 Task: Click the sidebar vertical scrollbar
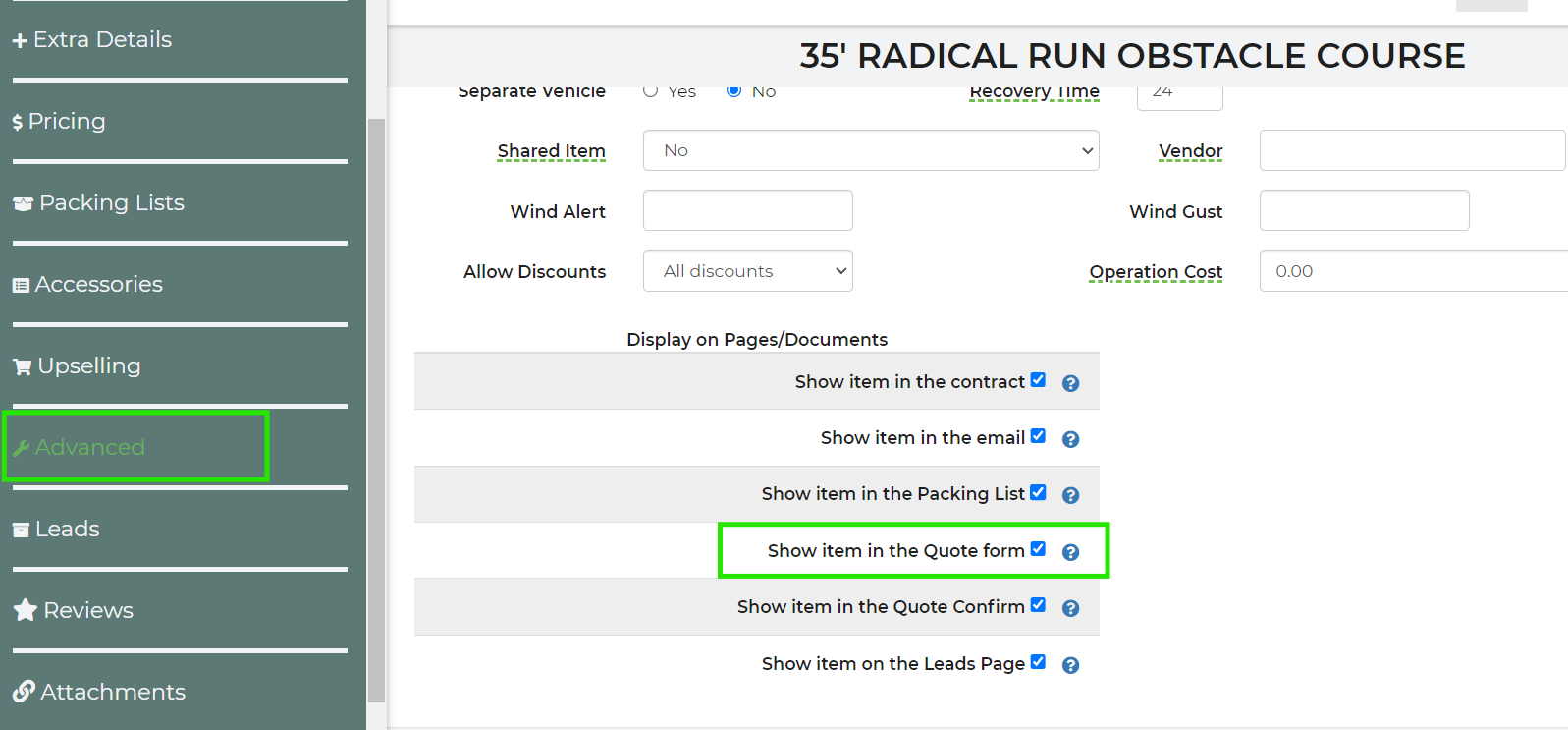coord(376,411)
